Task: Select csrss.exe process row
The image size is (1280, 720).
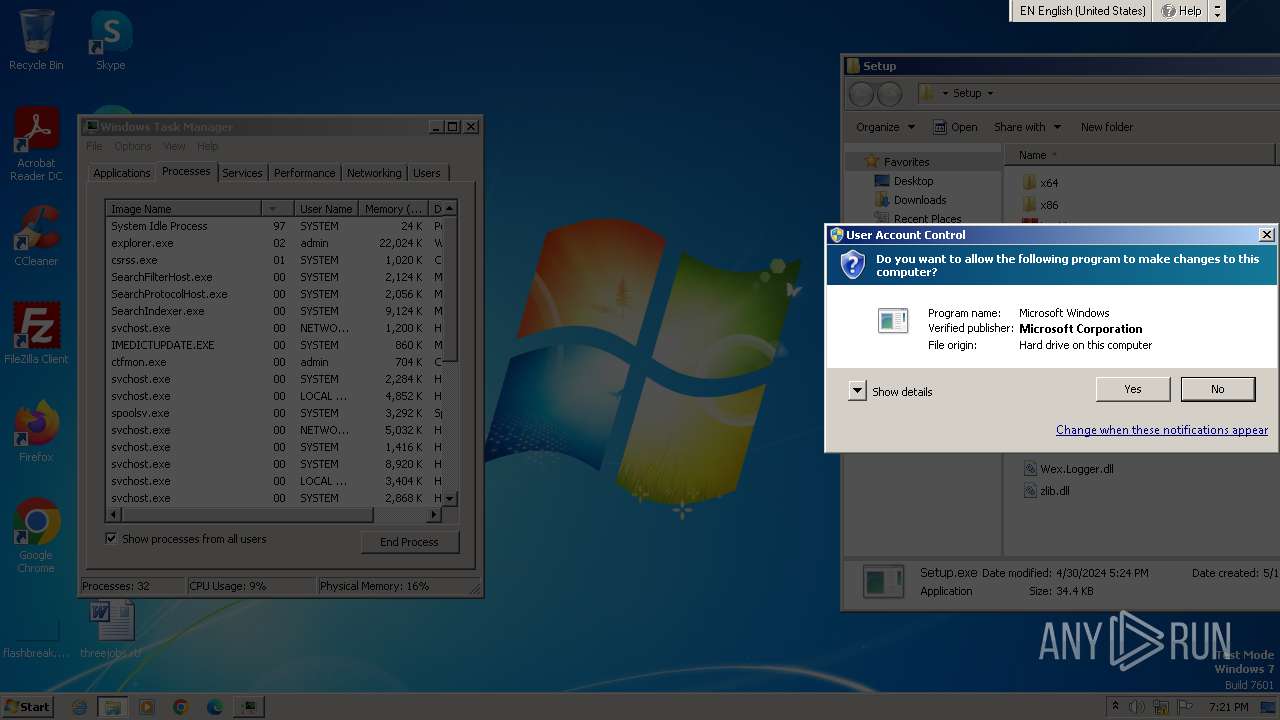Action: pos(274,260)
